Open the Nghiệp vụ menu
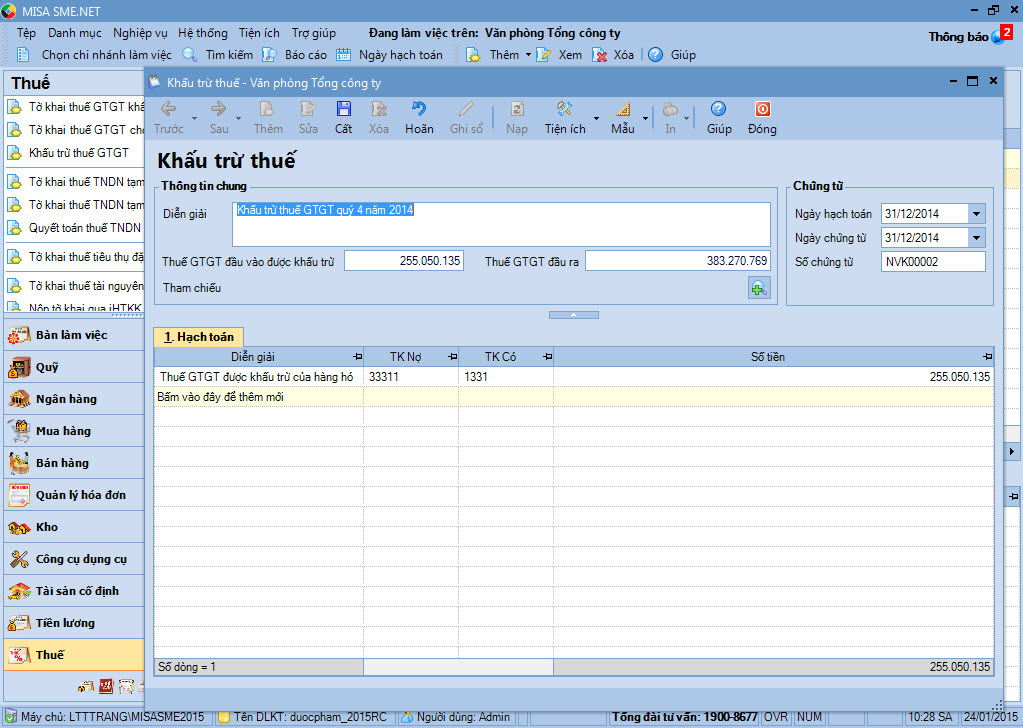 pyautogui.click(x=140, y=33)
